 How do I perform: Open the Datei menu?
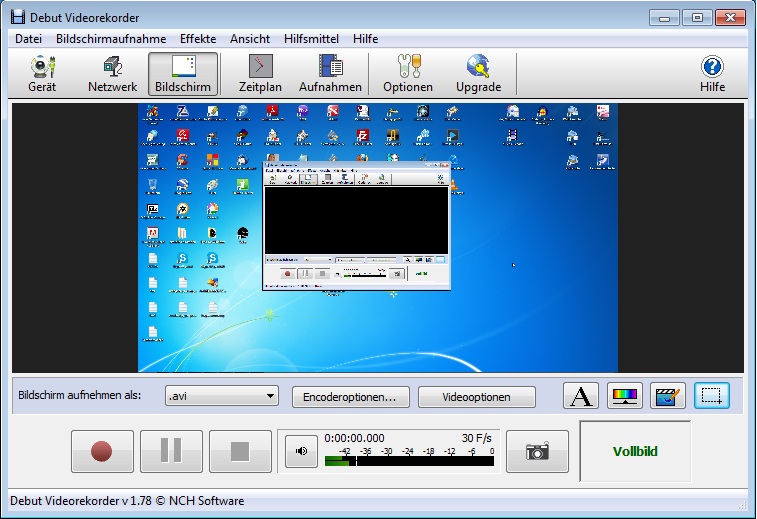click(28, 39)
